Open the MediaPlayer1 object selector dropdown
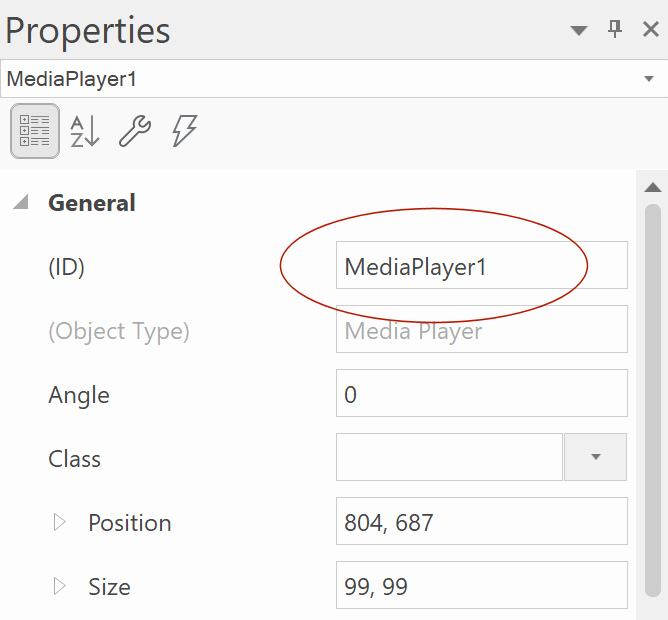Viewport: 668px width, 620px height. [x=649, y=79]
